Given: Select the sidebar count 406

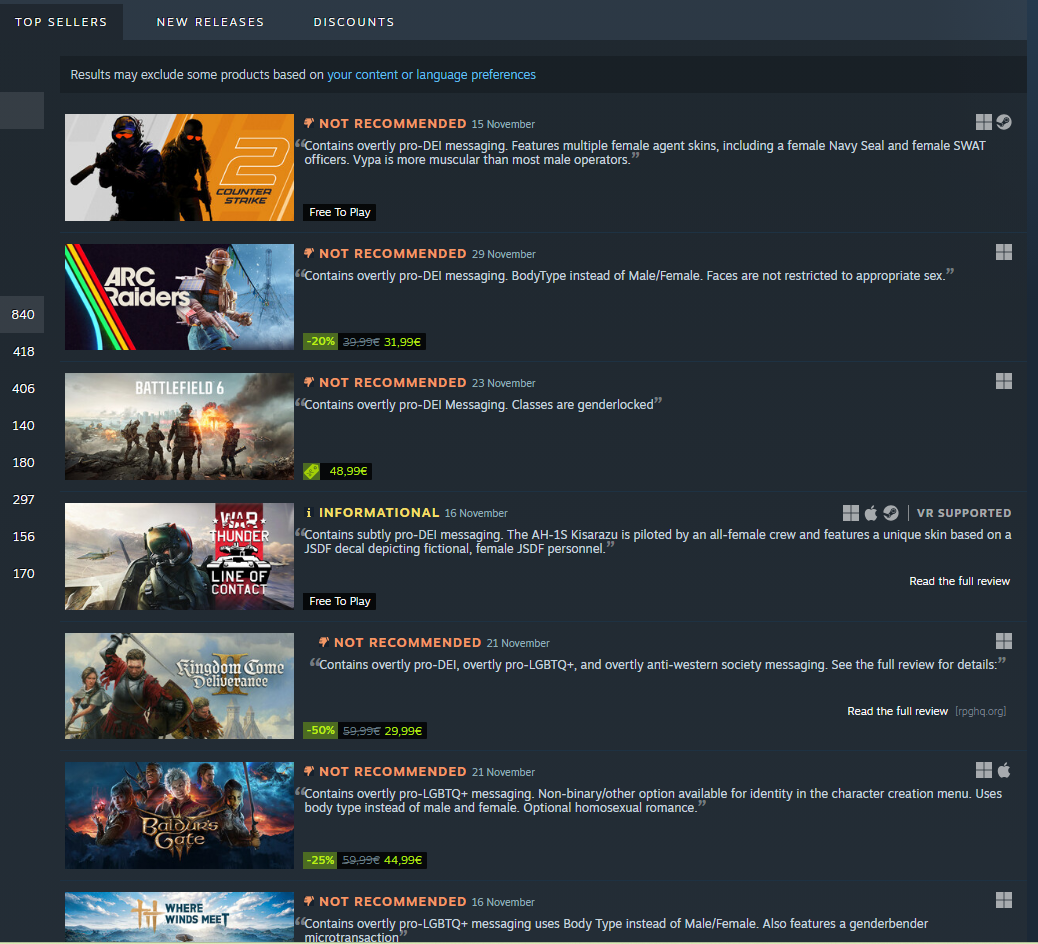Looking at the screenshot, I should [23, 389].
